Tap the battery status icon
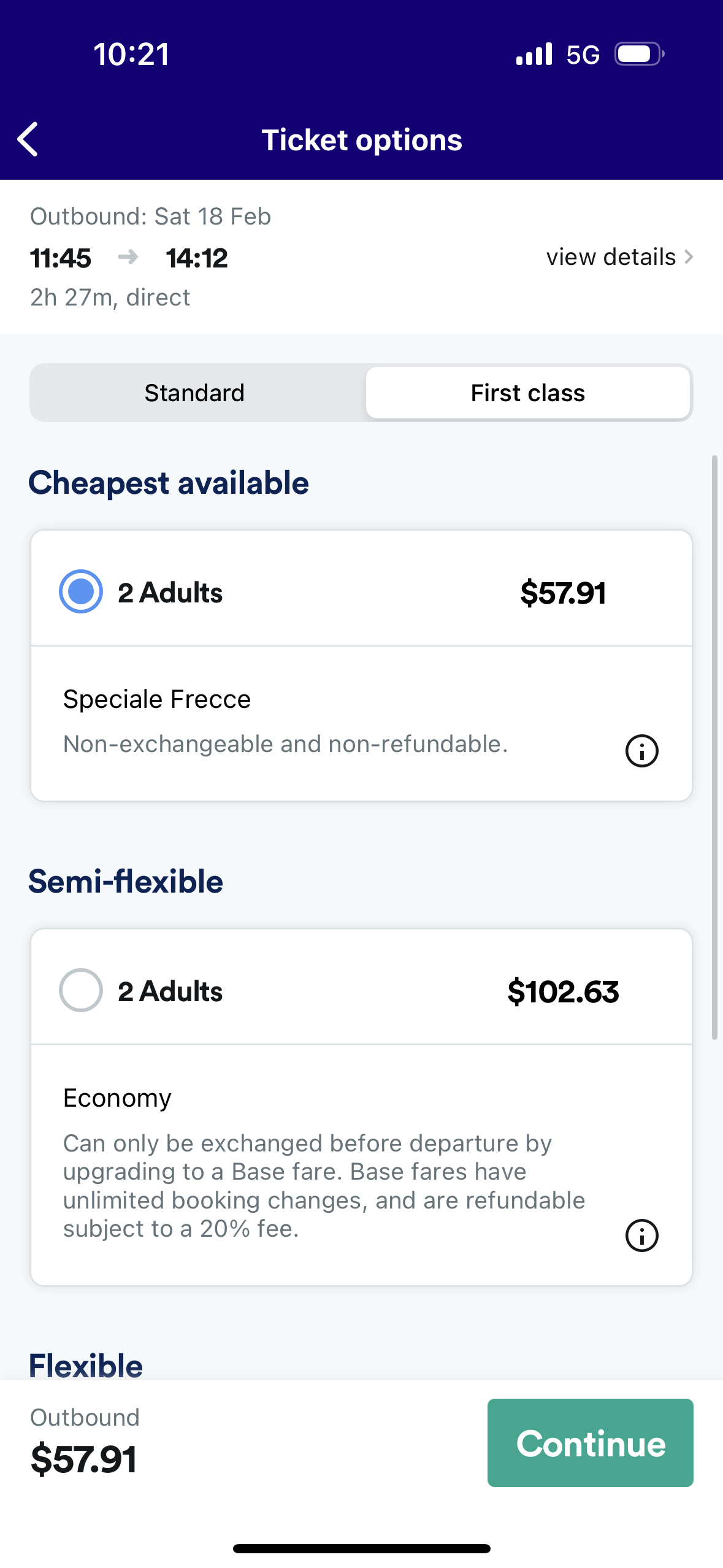The image size is (723, 1568). tap(640, 54)
